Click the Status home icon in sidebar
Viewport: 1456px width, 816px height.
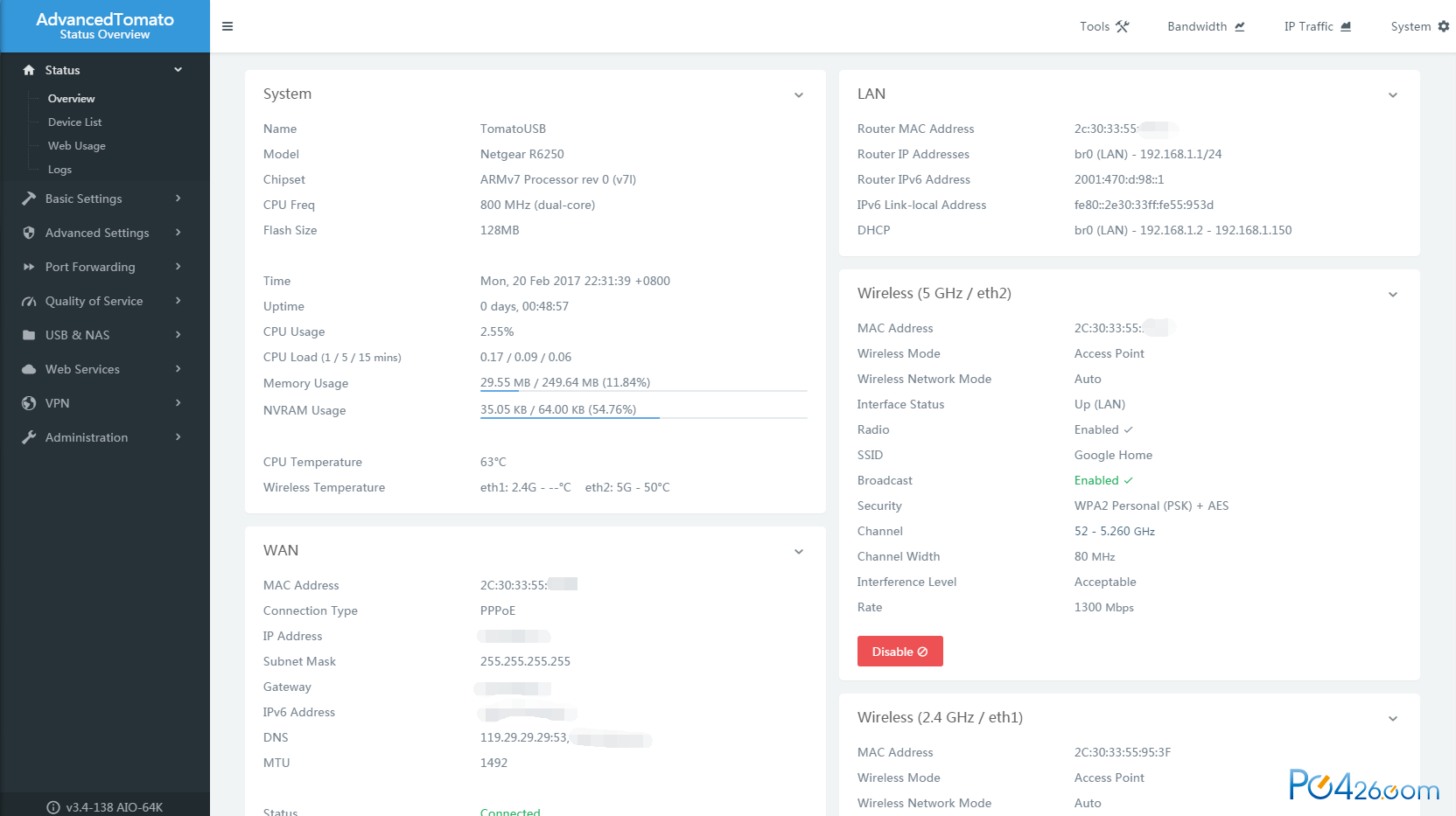click(29, 70)
